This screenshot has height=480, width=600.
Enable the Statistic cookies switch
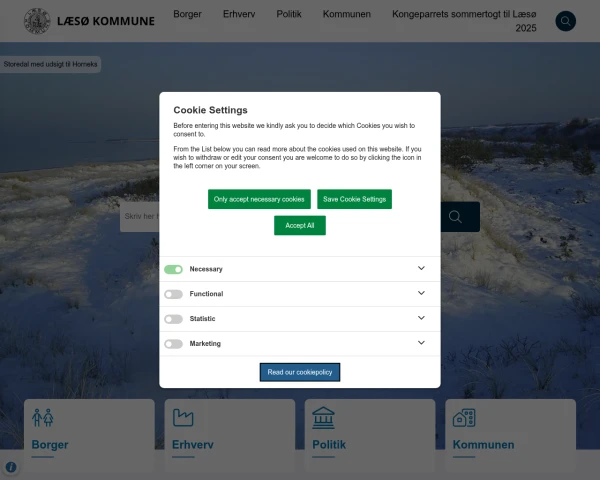[x=173, y=319]
